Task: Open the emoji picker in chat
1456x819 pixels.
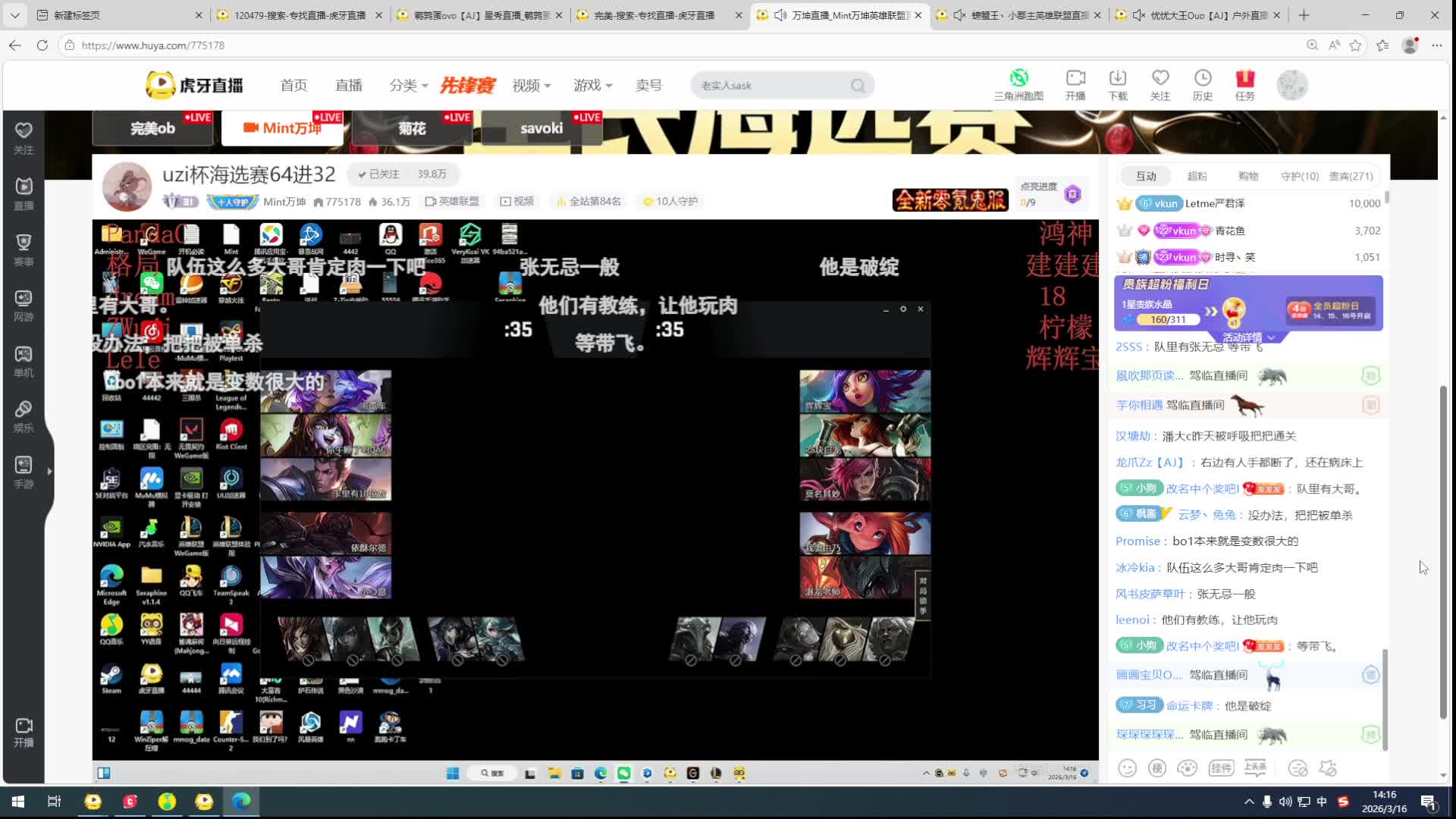Action: [1128, 768]
